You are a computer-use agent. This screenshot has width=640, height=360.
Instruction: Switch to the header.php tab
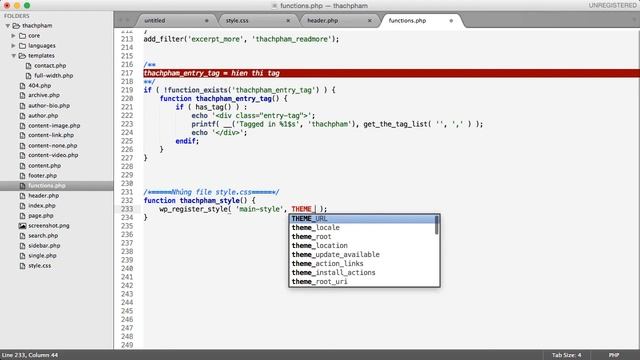pos(339,20)
